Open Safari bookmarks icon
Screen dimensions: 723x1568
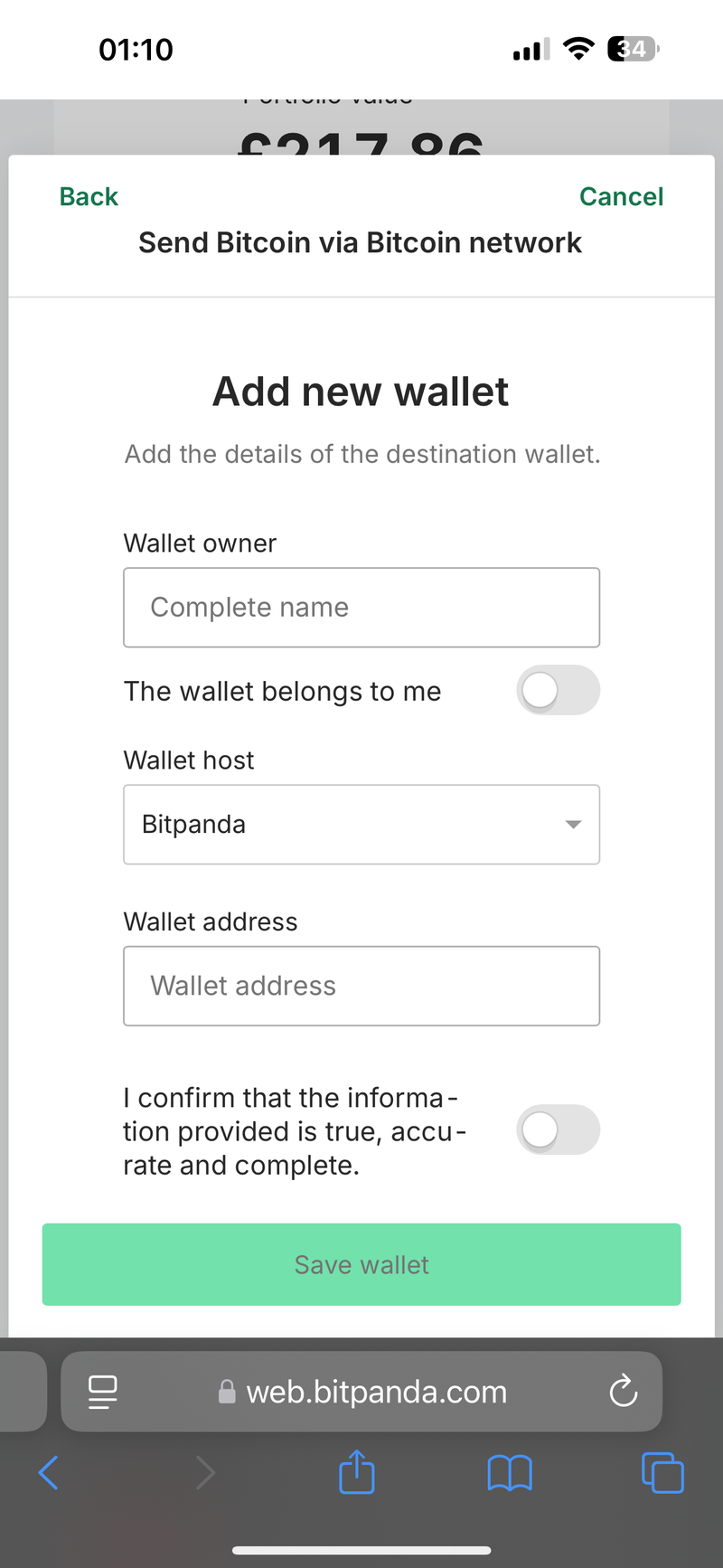(510, 1473)
